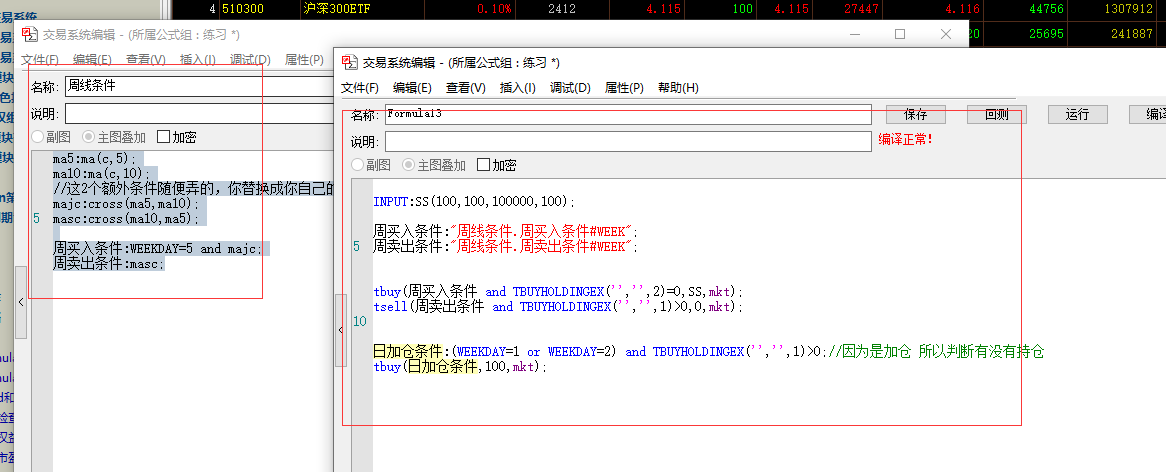Open 调试(D) menu in back editor window
The height and width of the screenshot is (472, 1166).
[x=250, y=59]
